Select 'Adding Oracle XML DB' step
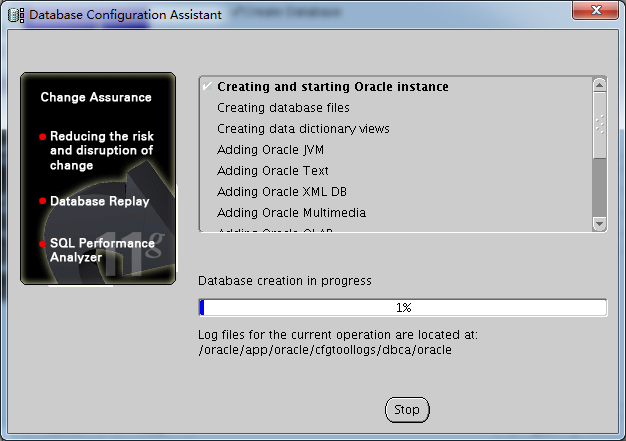Screen dimensions: 626x441 point(281,192)
